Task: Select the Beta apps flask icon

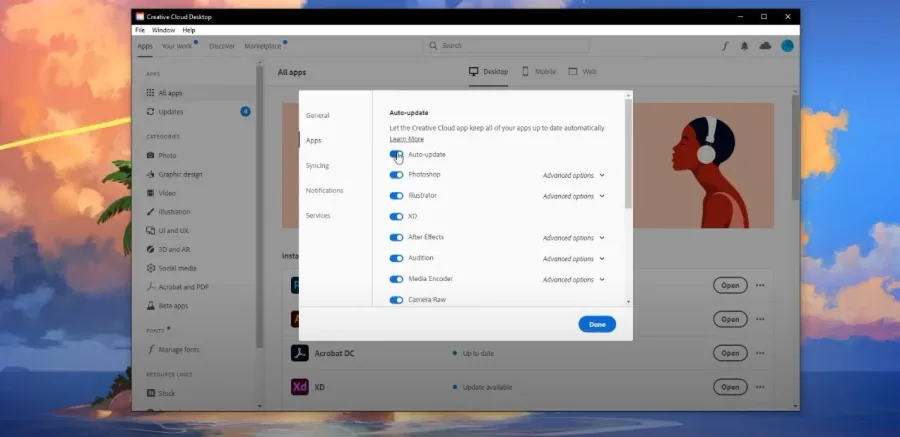Action: [150, 305]
